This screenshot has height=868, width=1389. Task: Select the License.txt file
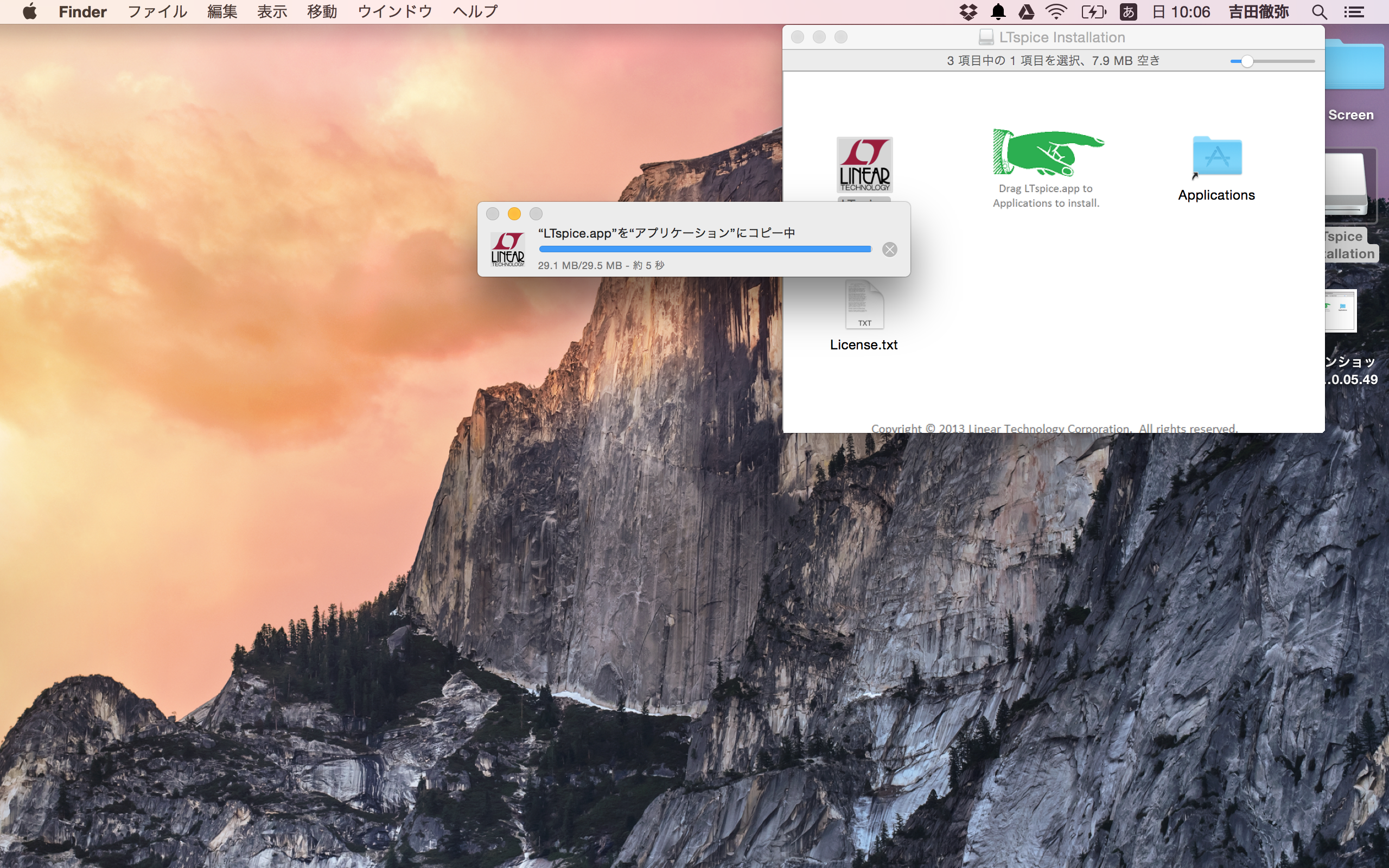coord(864,305)
